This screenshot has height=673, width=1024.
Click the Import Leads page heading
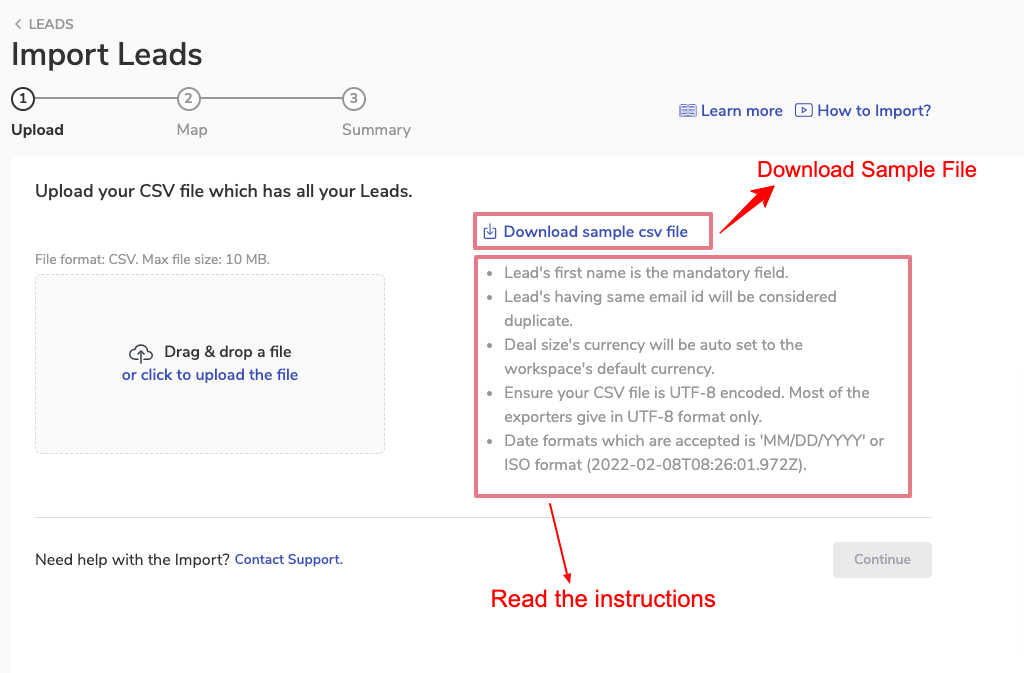tap(107, 54)
